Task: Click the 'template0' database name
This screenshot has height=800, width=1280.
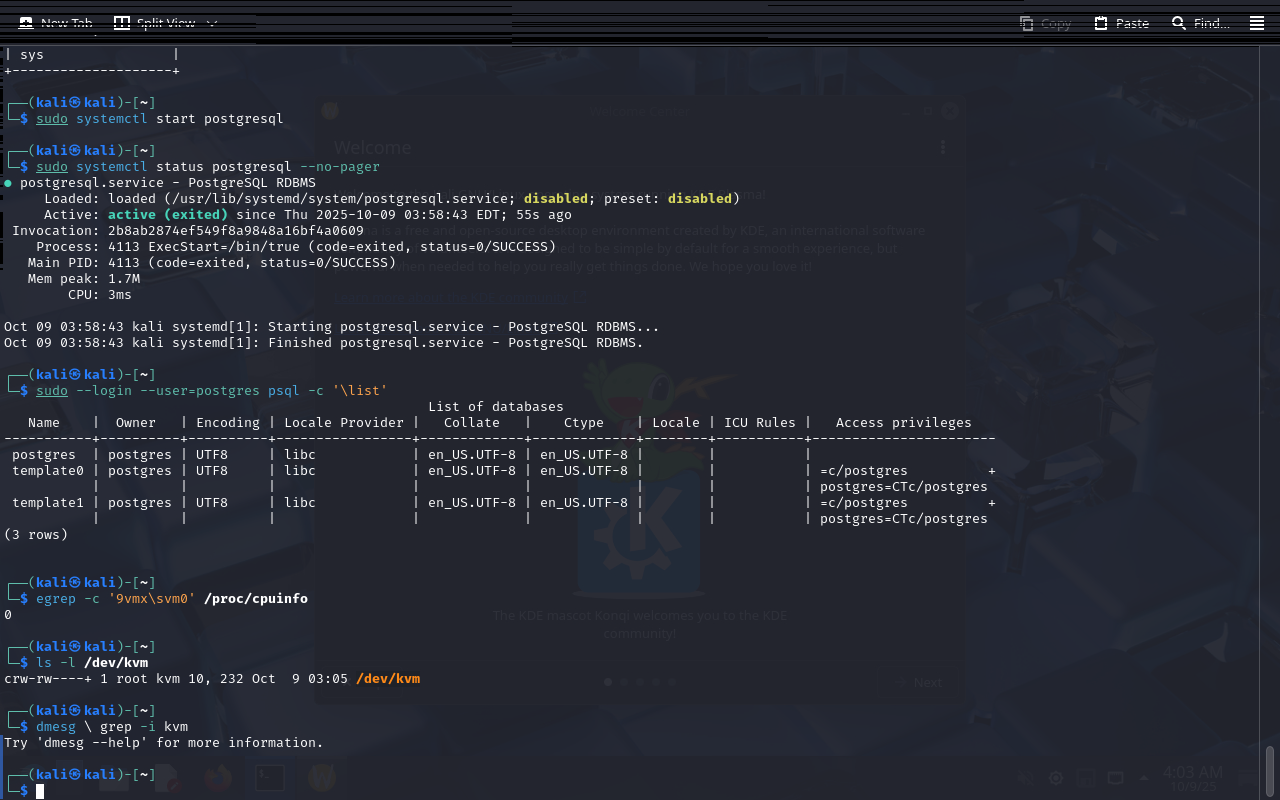Action: pyautogui.click(x=48, y=471)
